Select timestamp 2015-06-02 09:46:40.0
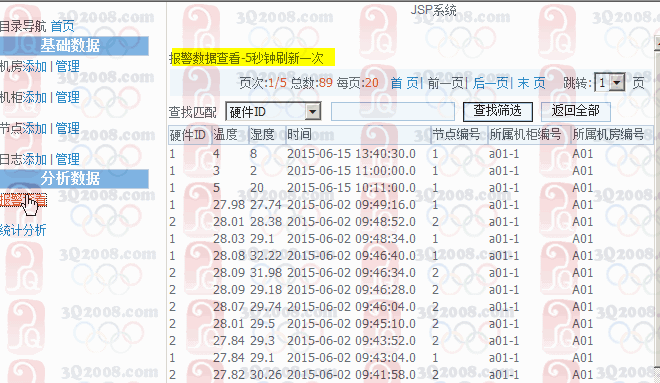 click(351, 256)
